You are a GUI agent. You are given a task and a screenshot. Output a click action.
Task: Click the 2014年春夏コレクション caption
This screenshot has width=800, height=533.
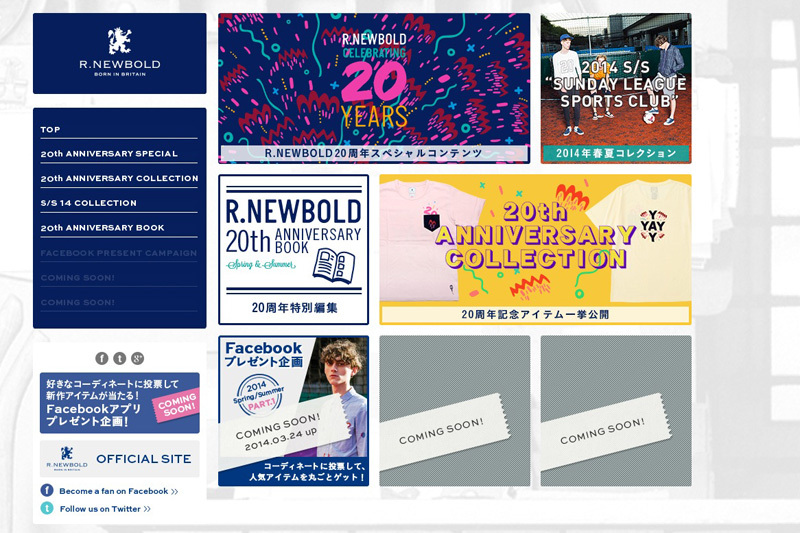[x=616, y=153]
